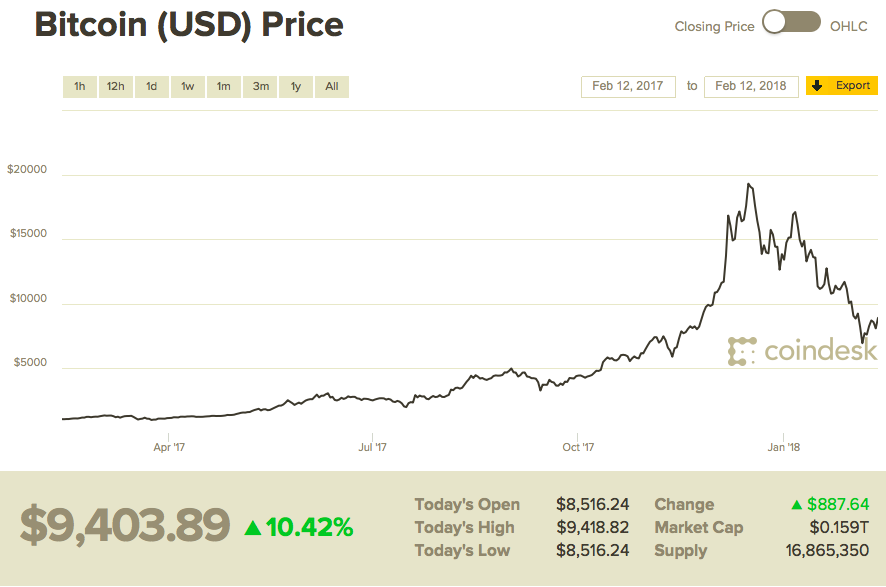886x587 pixels.
Task: Switch chart to 1d range
Action: click(151, 87)
